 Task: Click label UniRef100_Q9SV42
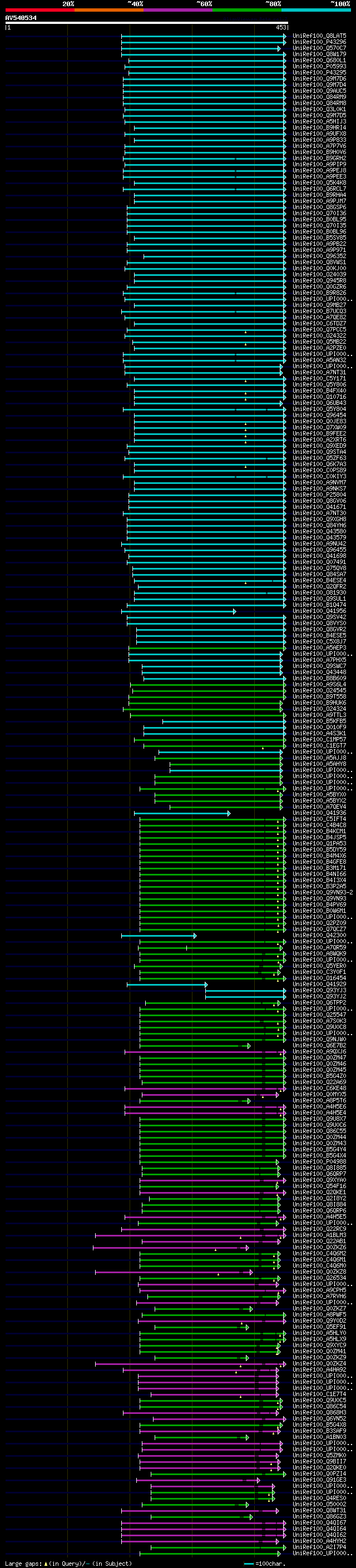coord(319,617)
